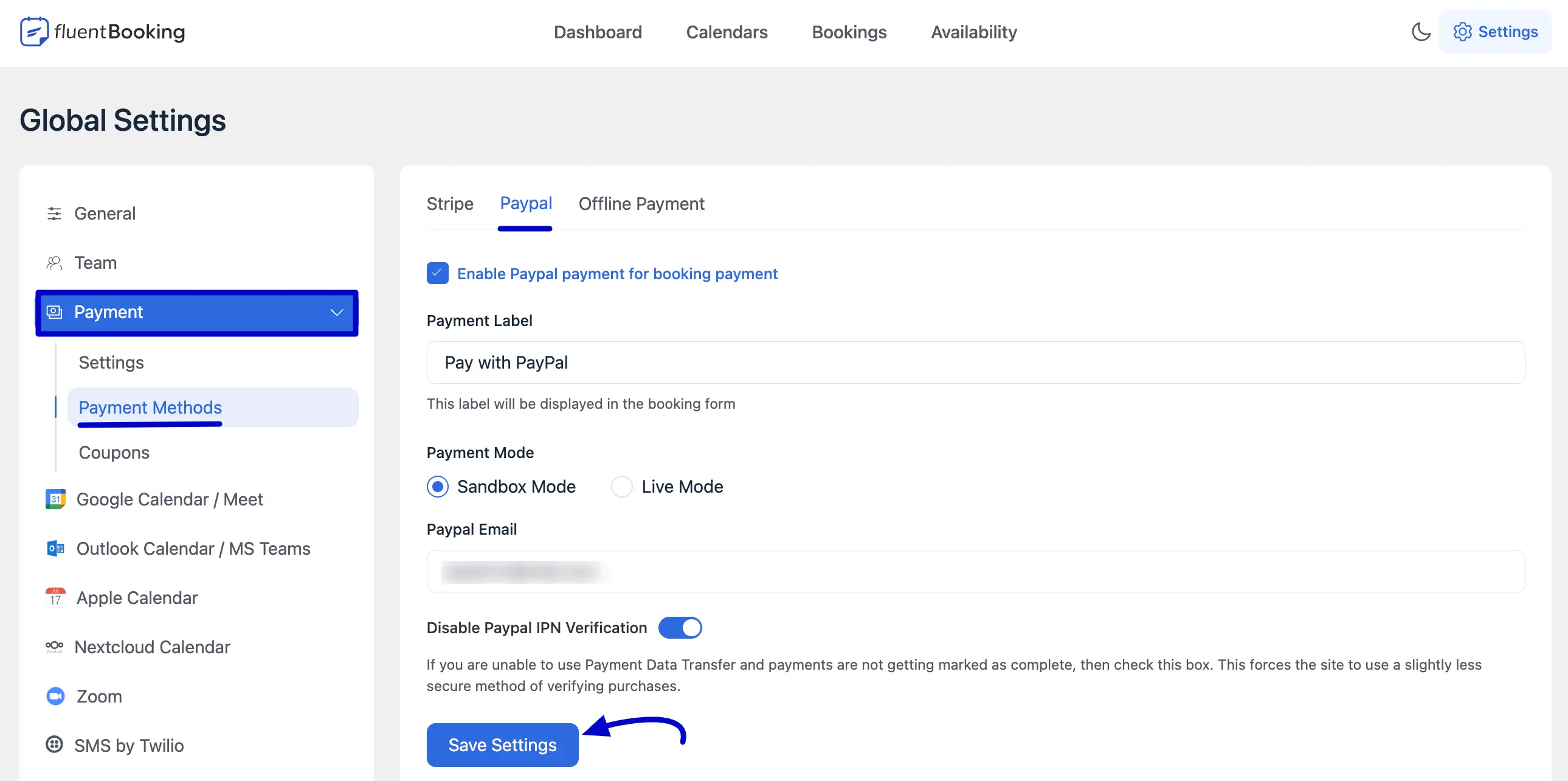Click the Payment Label input field

point(975,363)
